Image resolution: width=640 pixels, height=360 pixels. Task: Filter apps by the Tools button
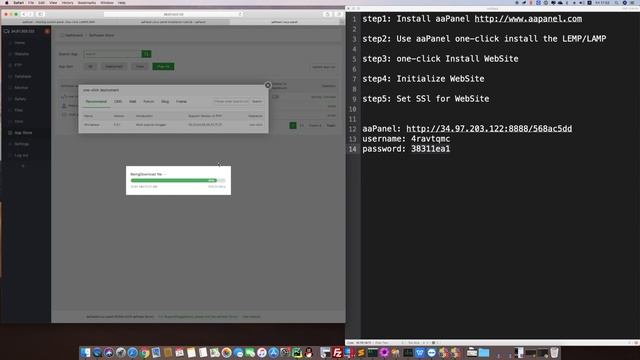pyautogui.click(x=140, y=67)
